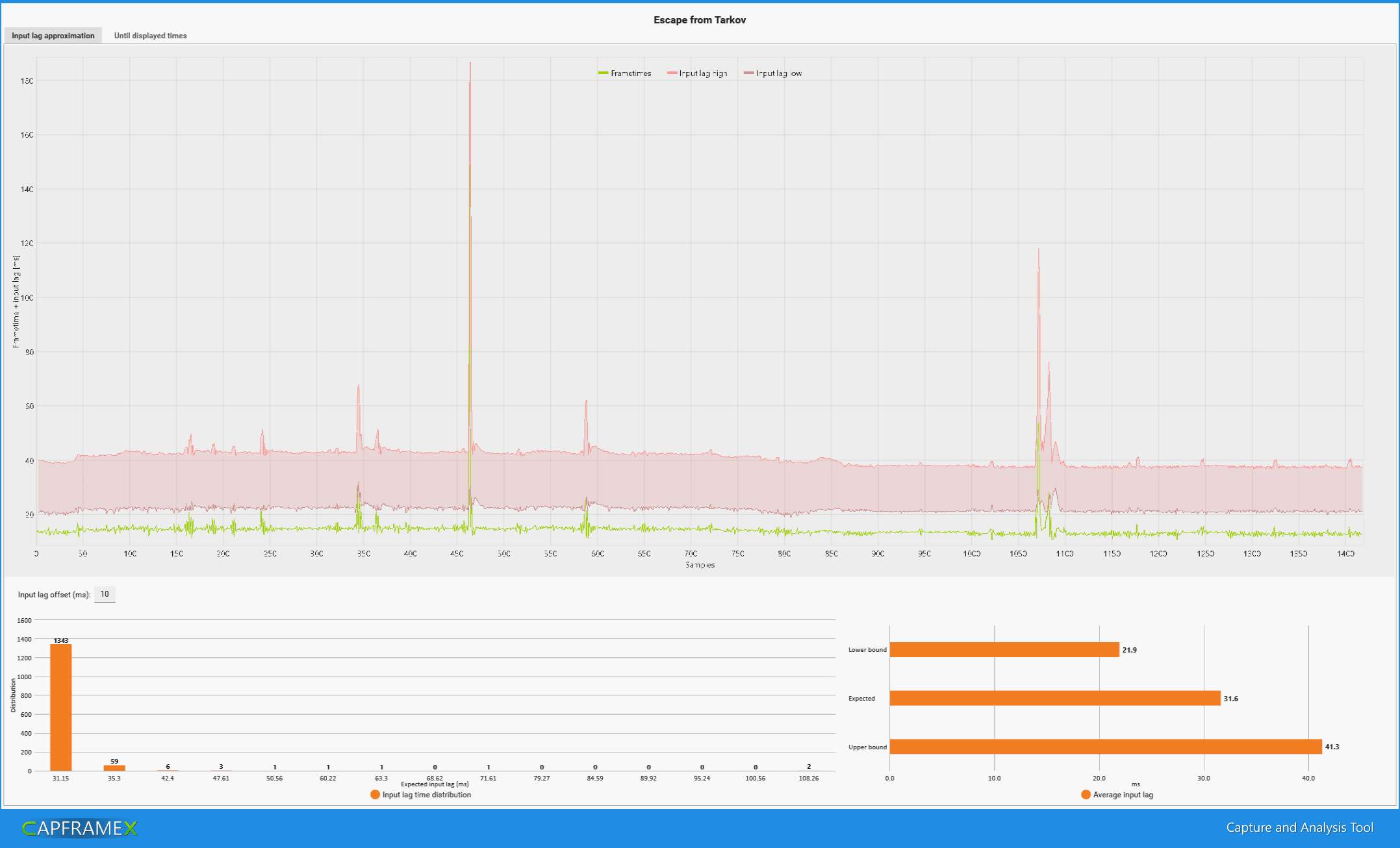Click the tallest input lag spike peak

(470, 63)
